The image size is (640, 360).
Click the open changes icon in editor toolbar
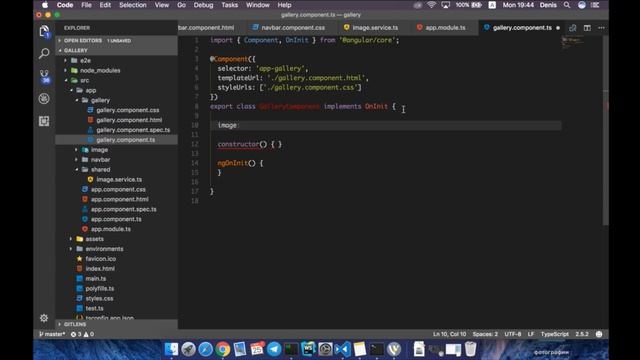pos(573,28)
